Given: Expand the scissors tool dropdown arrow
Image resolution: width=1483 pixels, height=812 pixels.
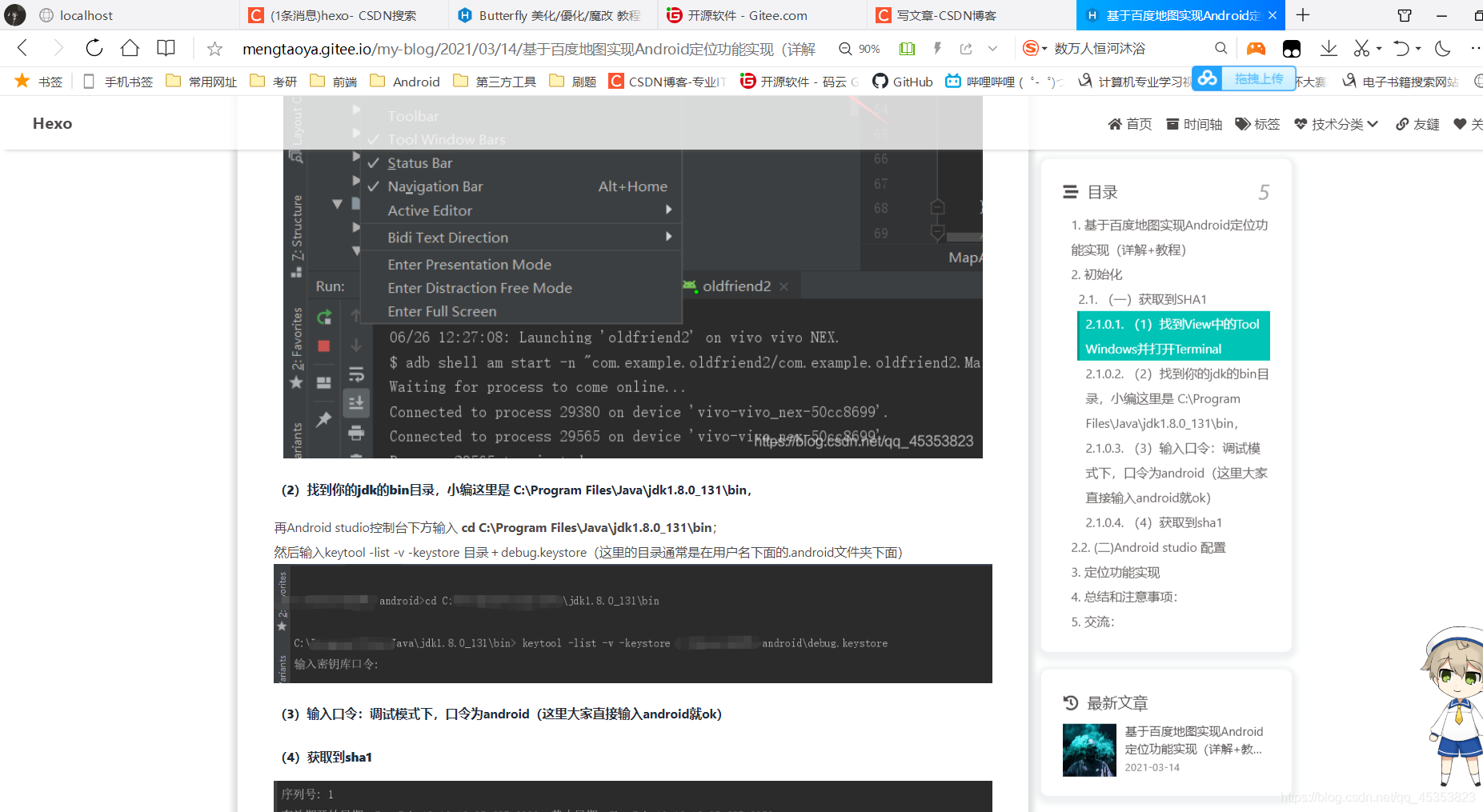Looking at the screenshot, I should tap(1379, 49).
